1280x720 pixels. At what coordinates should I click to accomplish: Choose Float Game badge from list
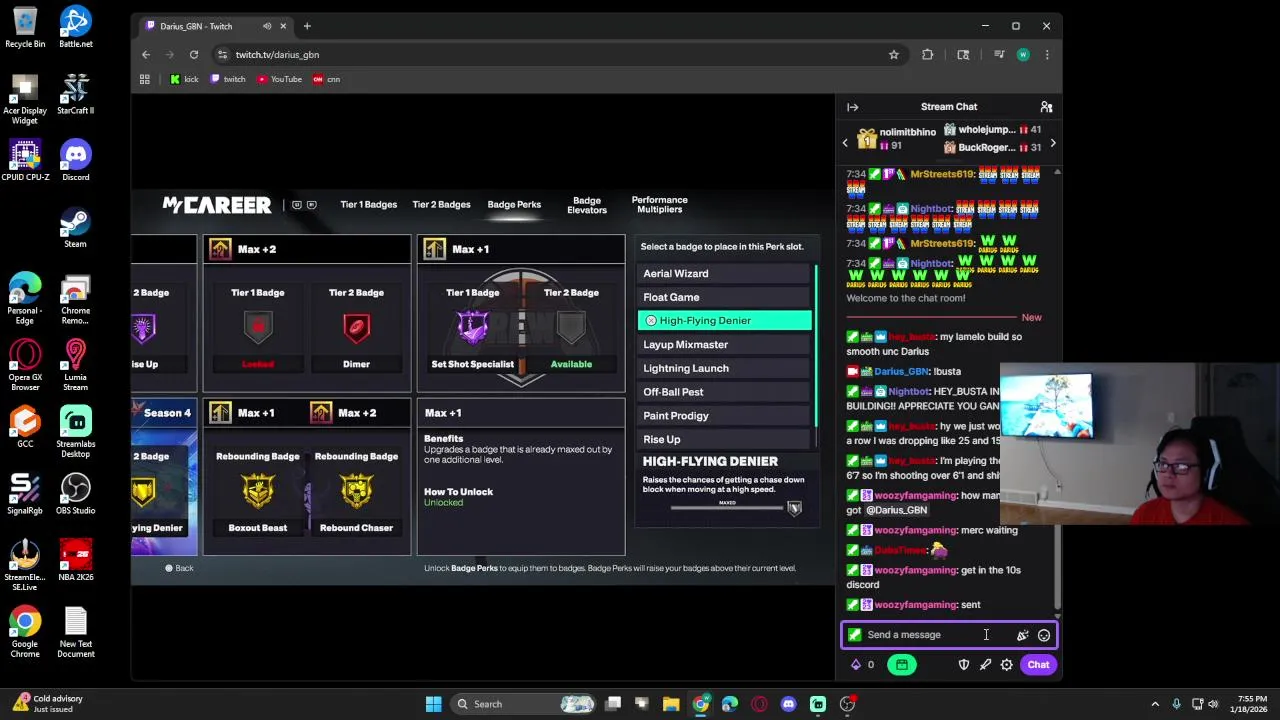point(725,297)
